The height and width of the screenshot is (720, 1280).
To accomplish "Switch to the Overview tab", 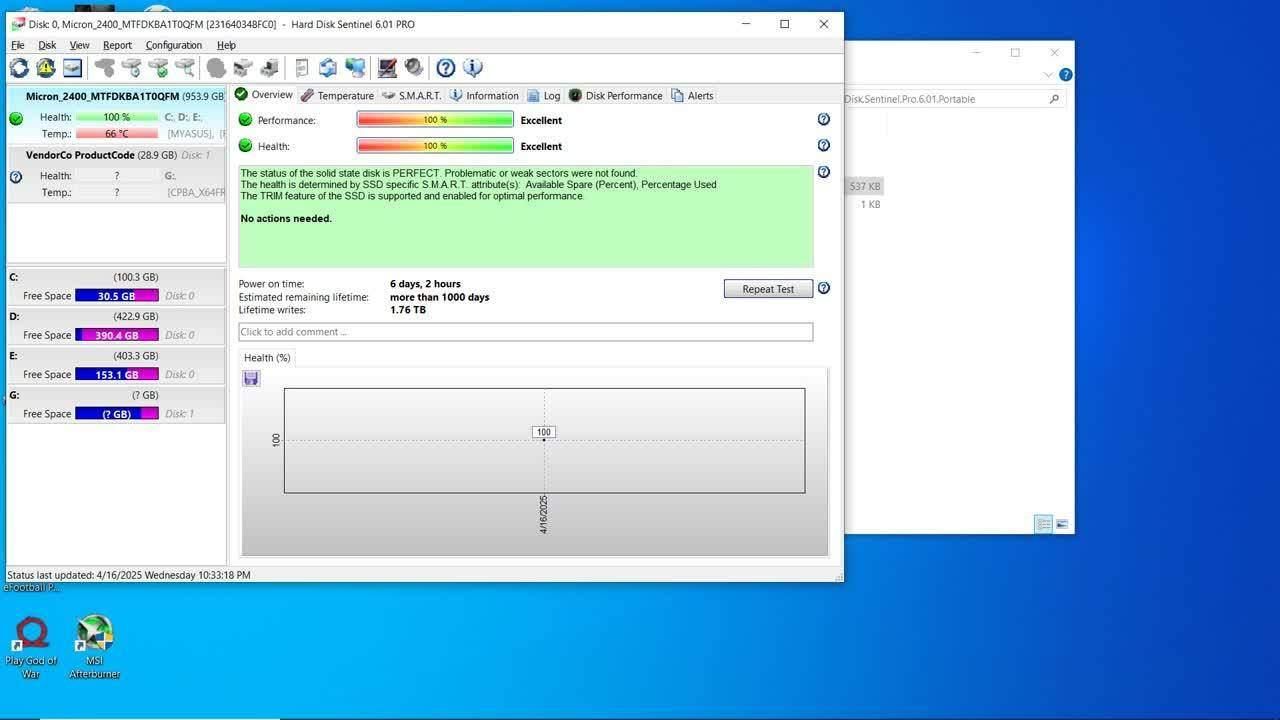I will [x=264, y=95].
